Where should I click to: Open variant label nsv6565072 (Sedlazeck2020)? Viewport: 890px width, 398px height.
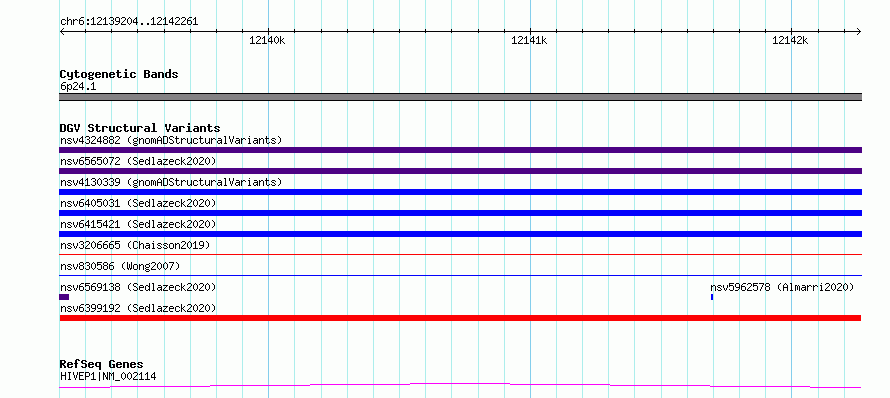[x=138, y=161]
